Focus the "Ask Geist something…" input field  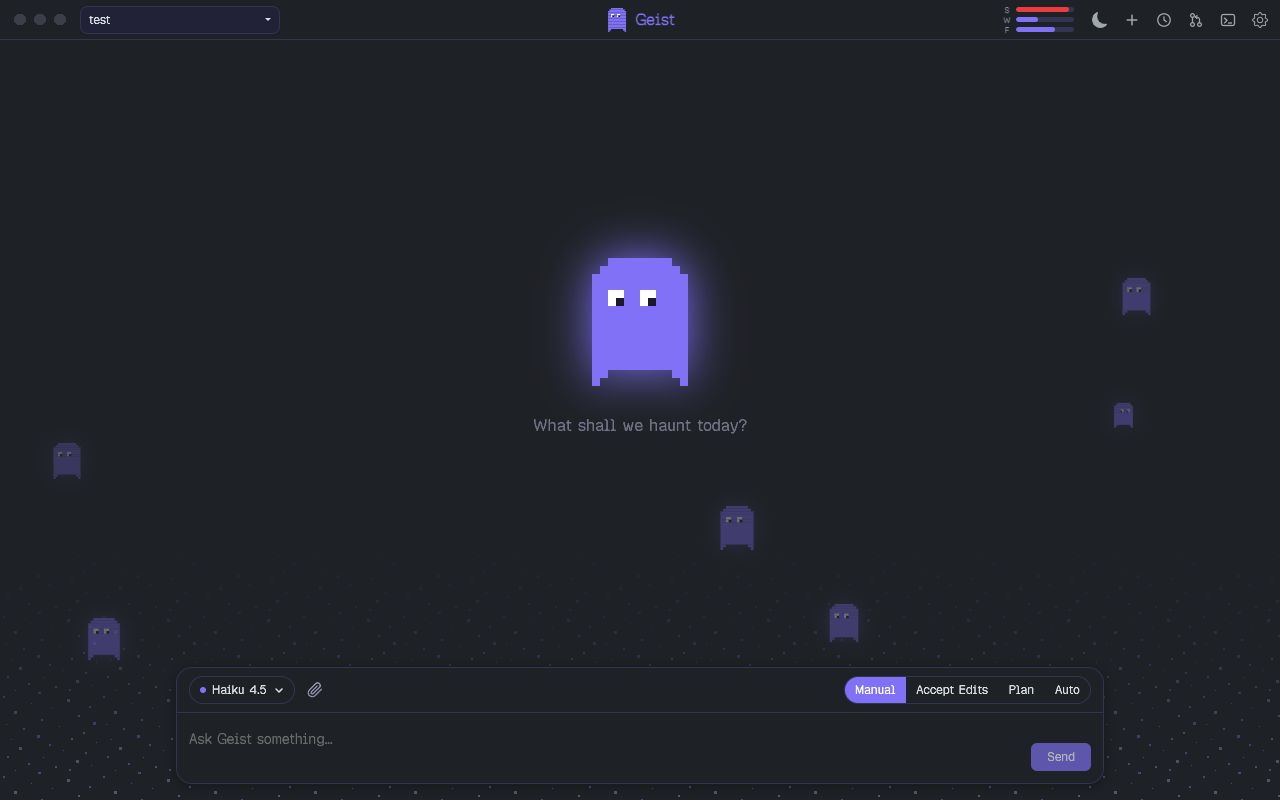(604, 747)
